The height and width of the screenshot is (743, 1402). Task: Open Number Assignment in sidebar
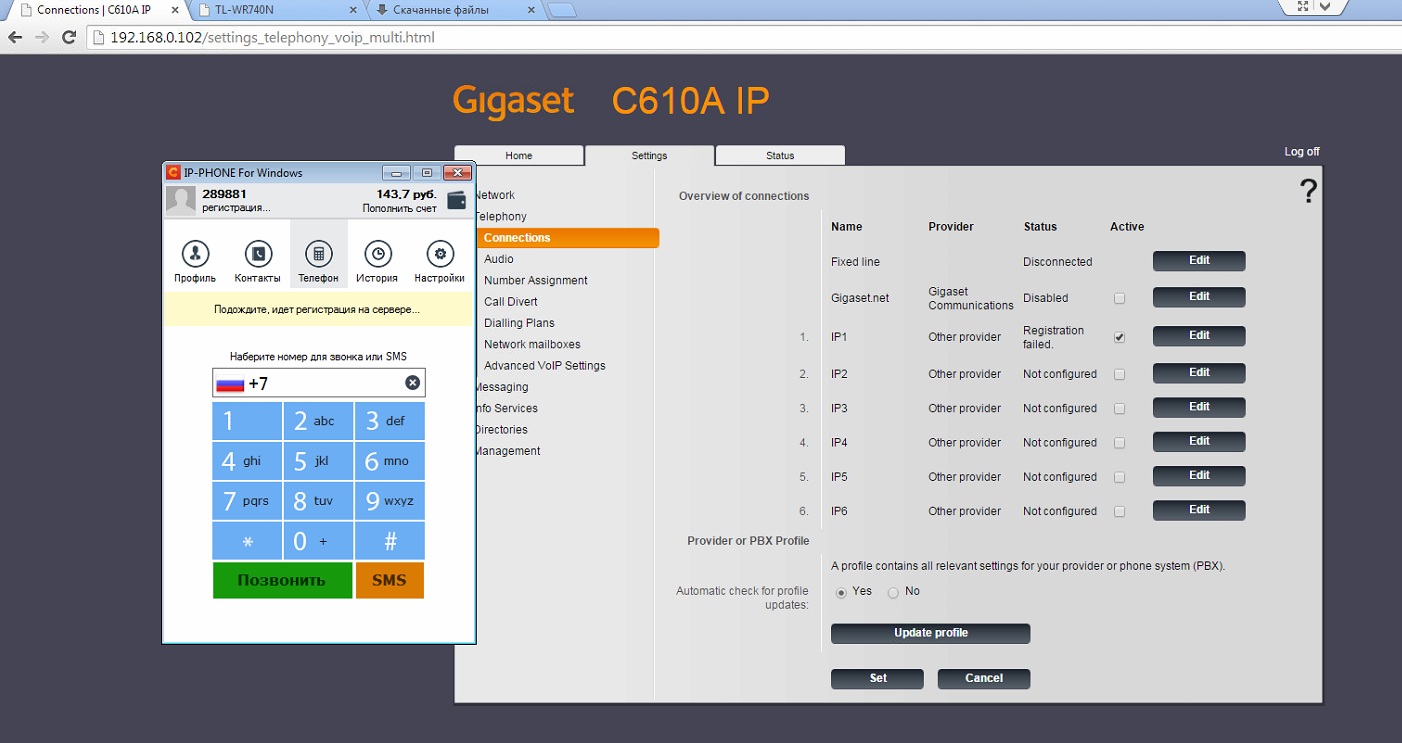536,280
